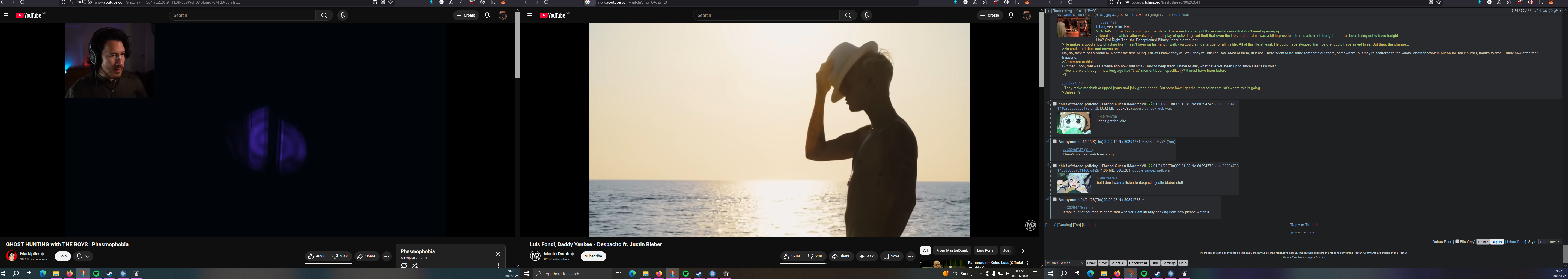Open post menu arrow for No.80294761
This screenshot has height=279, width=1568.
(x=1143, y=142)
